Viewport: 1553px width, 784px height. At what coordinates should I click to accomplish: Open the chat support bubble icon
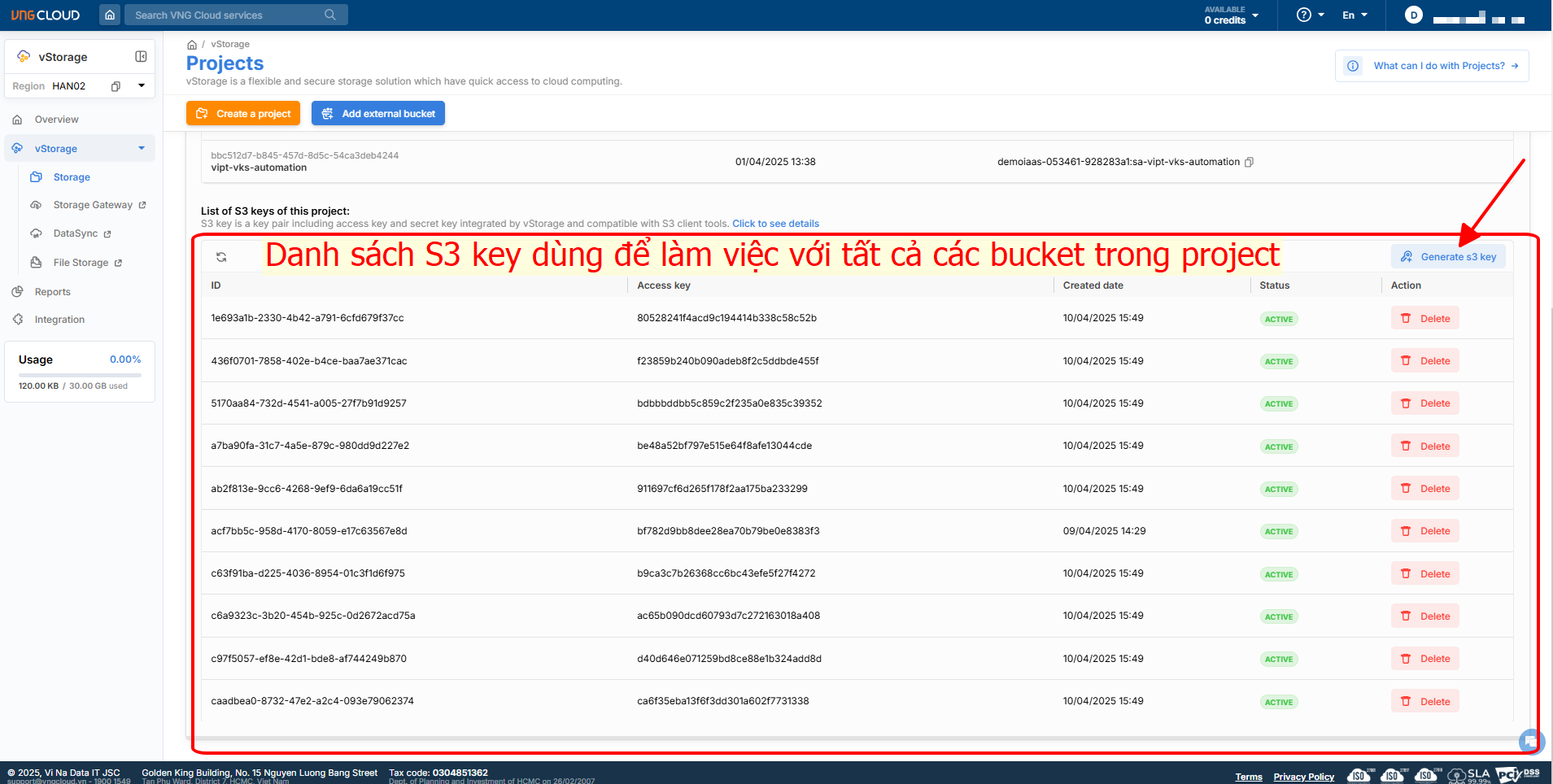click(1530, 741)
